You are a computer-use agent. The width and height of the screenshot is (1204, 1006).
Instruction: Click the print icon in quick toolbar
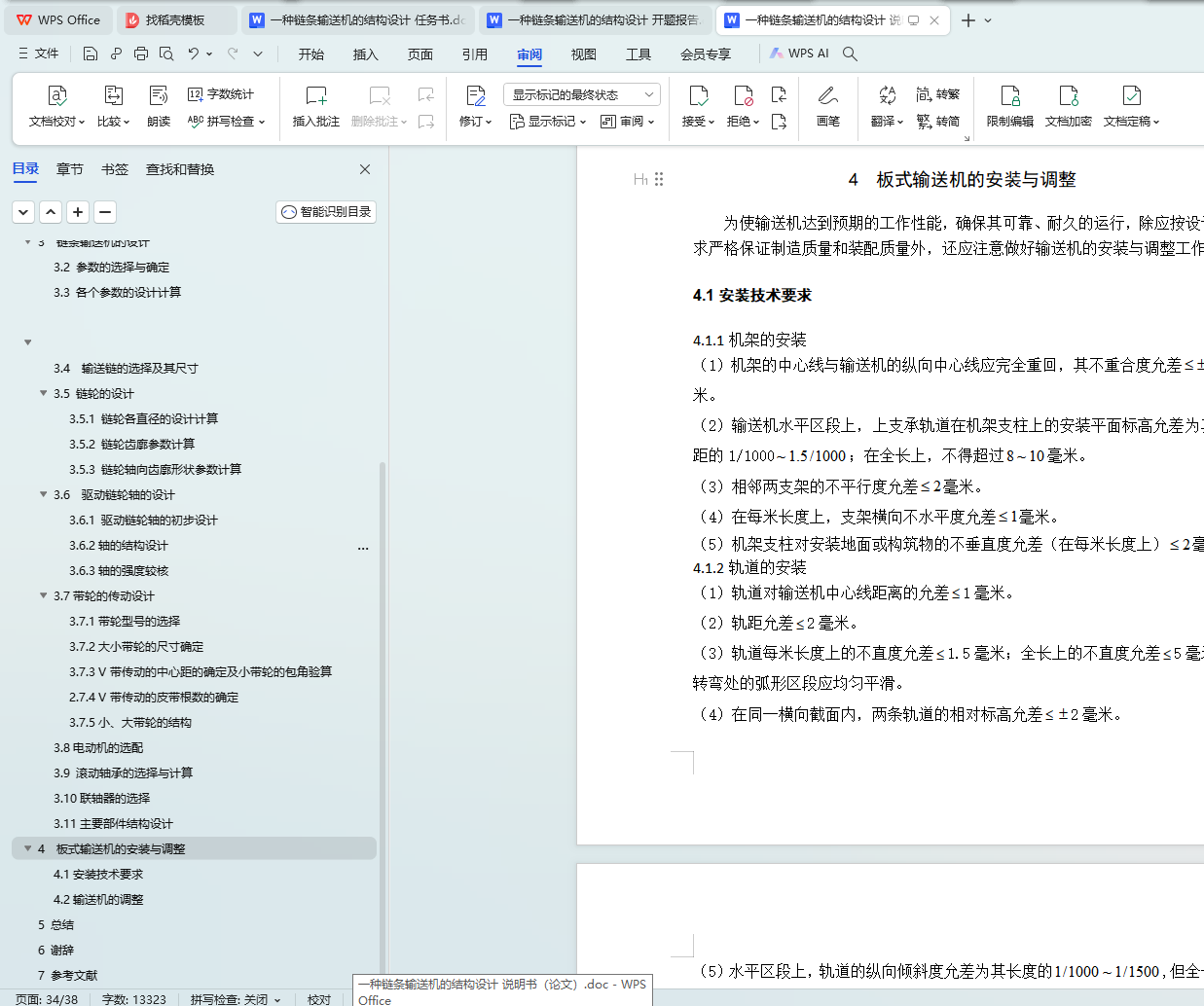pos(141,54)
